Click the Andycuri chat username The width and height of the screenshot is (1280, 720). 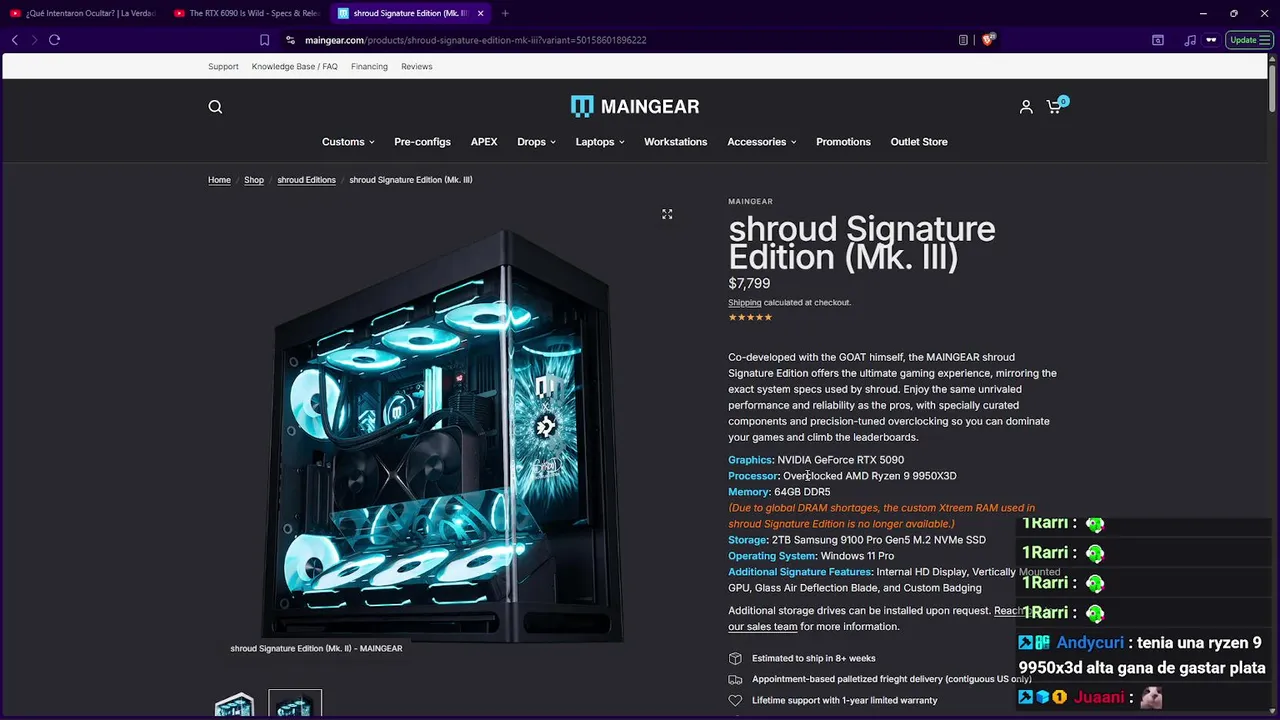coord(1089,643)
